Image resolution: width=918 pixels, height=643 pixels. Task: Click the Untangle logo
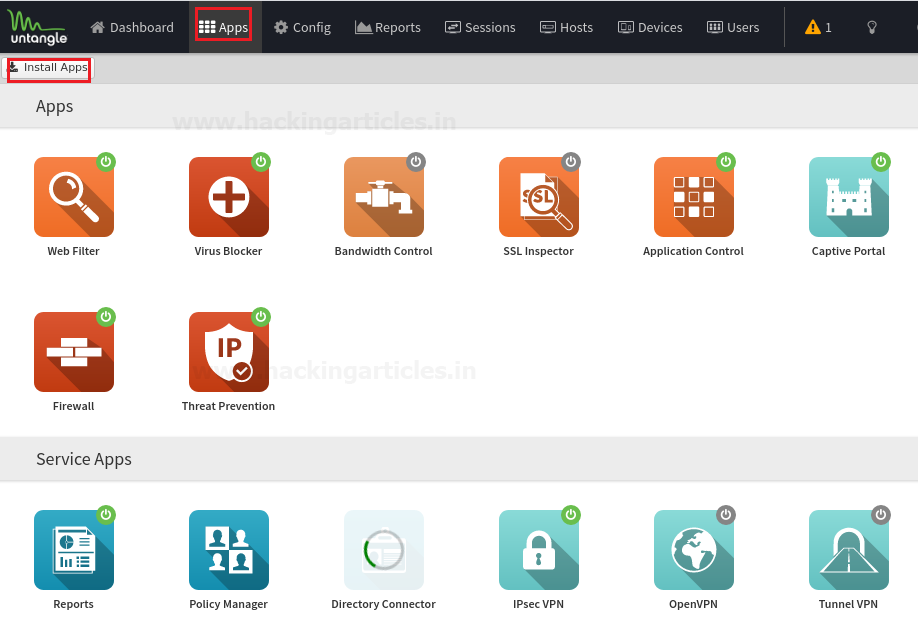pyautogui.click(x=37, y=28)
